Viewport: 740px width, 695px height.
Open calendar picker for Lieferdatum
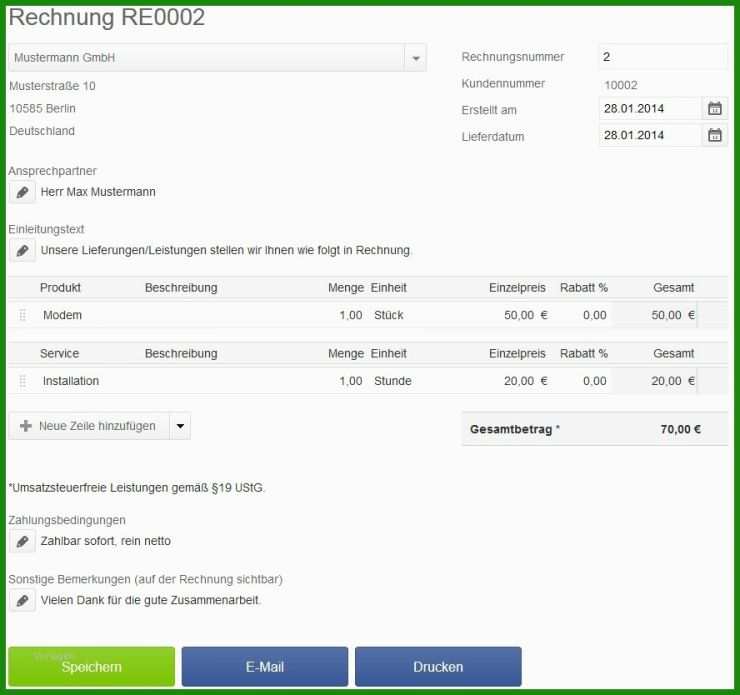pyautogui.click(x=715, y=135)
